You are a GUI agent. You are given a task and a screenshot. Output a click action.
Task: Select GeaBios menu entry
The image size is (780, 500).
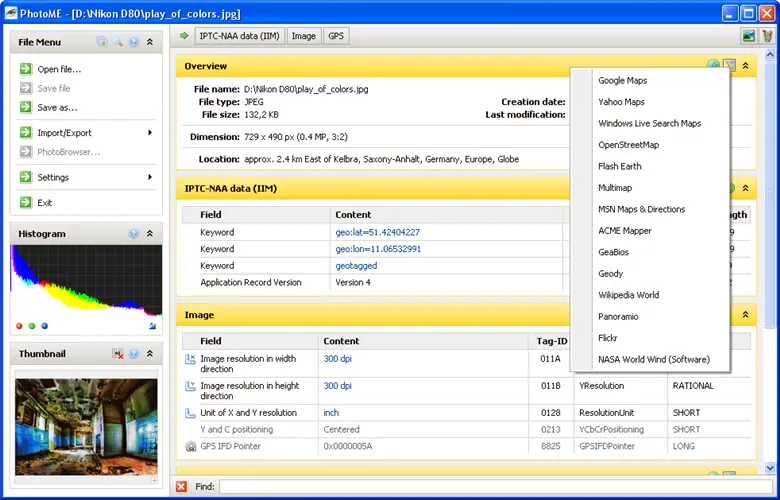pyautogui.click(x=650, y=252)
